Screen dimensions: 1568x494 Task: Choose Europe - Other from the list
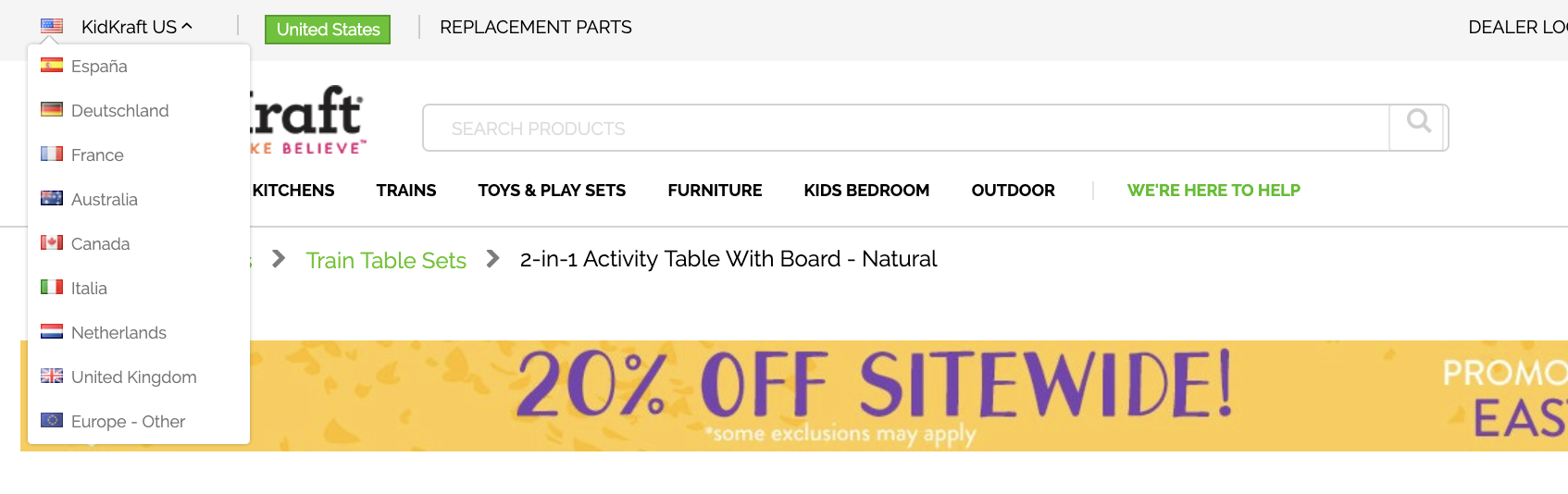coord(128,422)
